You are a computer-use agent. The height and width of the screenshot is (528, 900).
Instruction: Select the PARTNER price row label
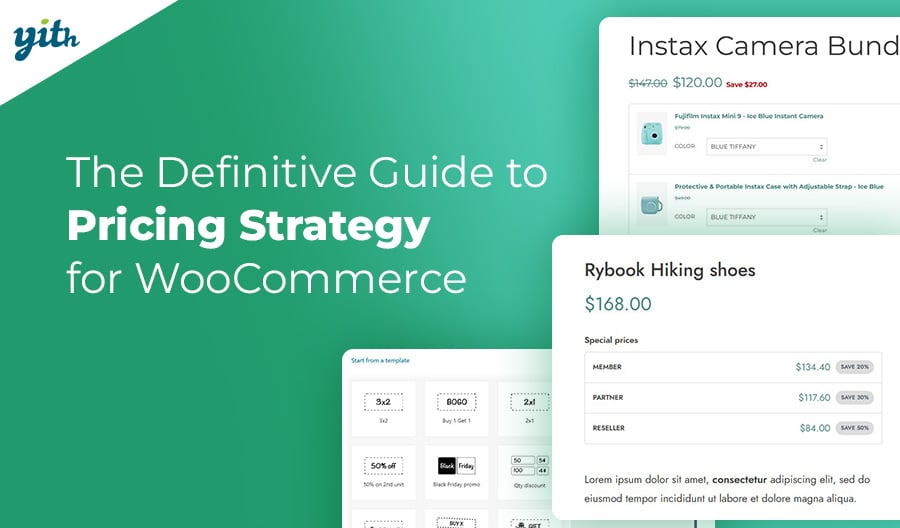point(607,397)
